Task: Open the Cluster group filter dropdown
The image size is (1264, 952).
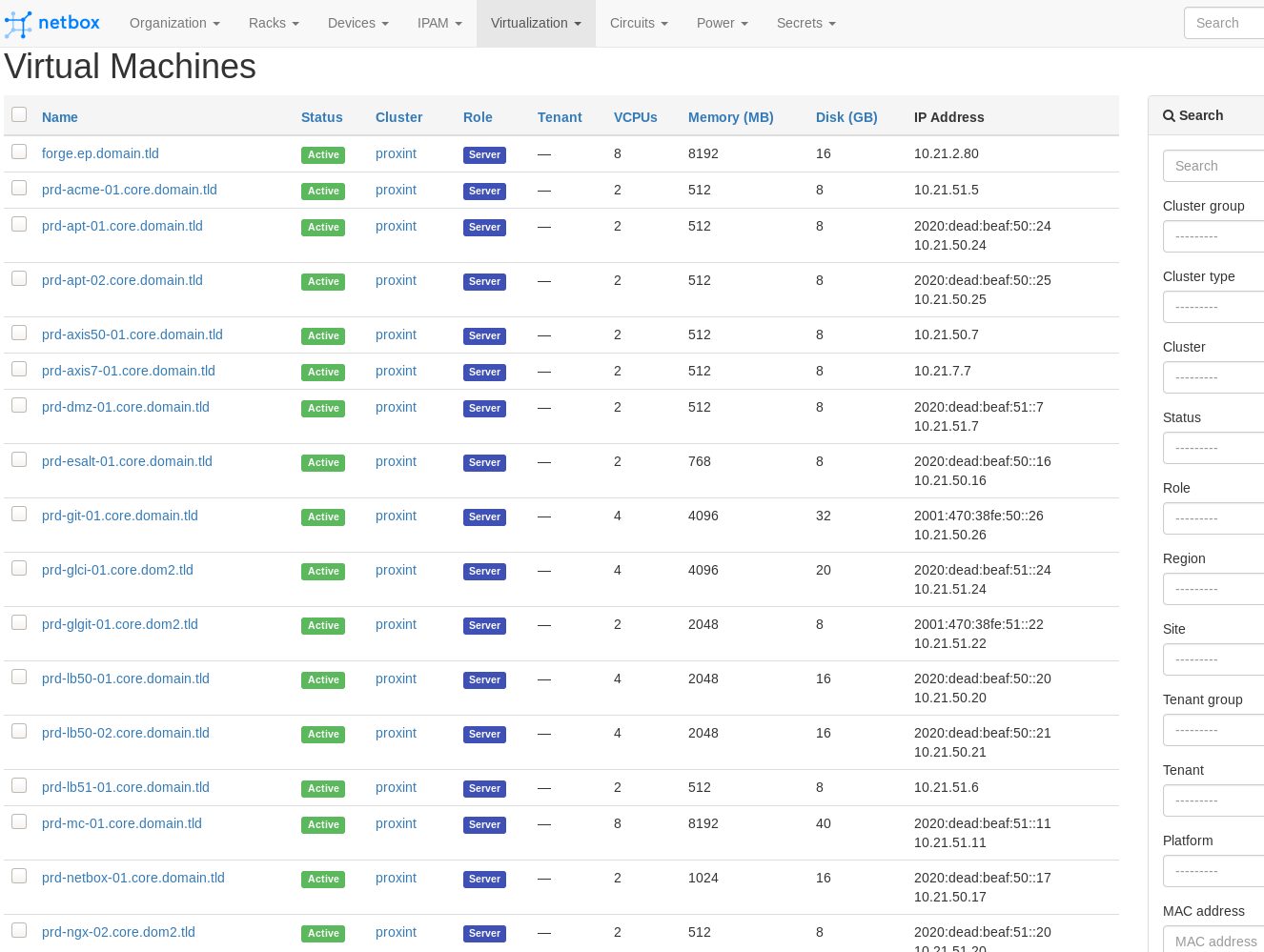Action: coord(1213,236)
